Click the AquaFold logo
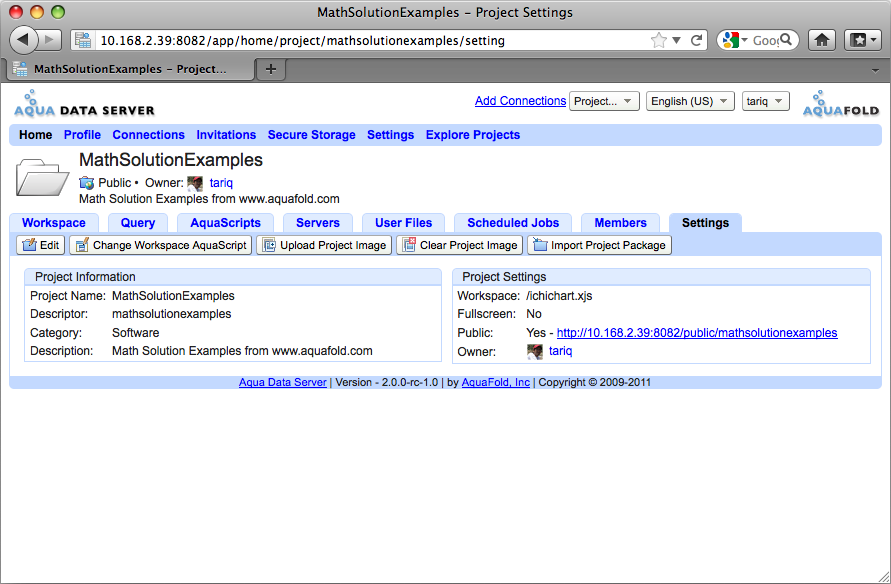This screenshot has width=891, height=584. tap(840, 103)
